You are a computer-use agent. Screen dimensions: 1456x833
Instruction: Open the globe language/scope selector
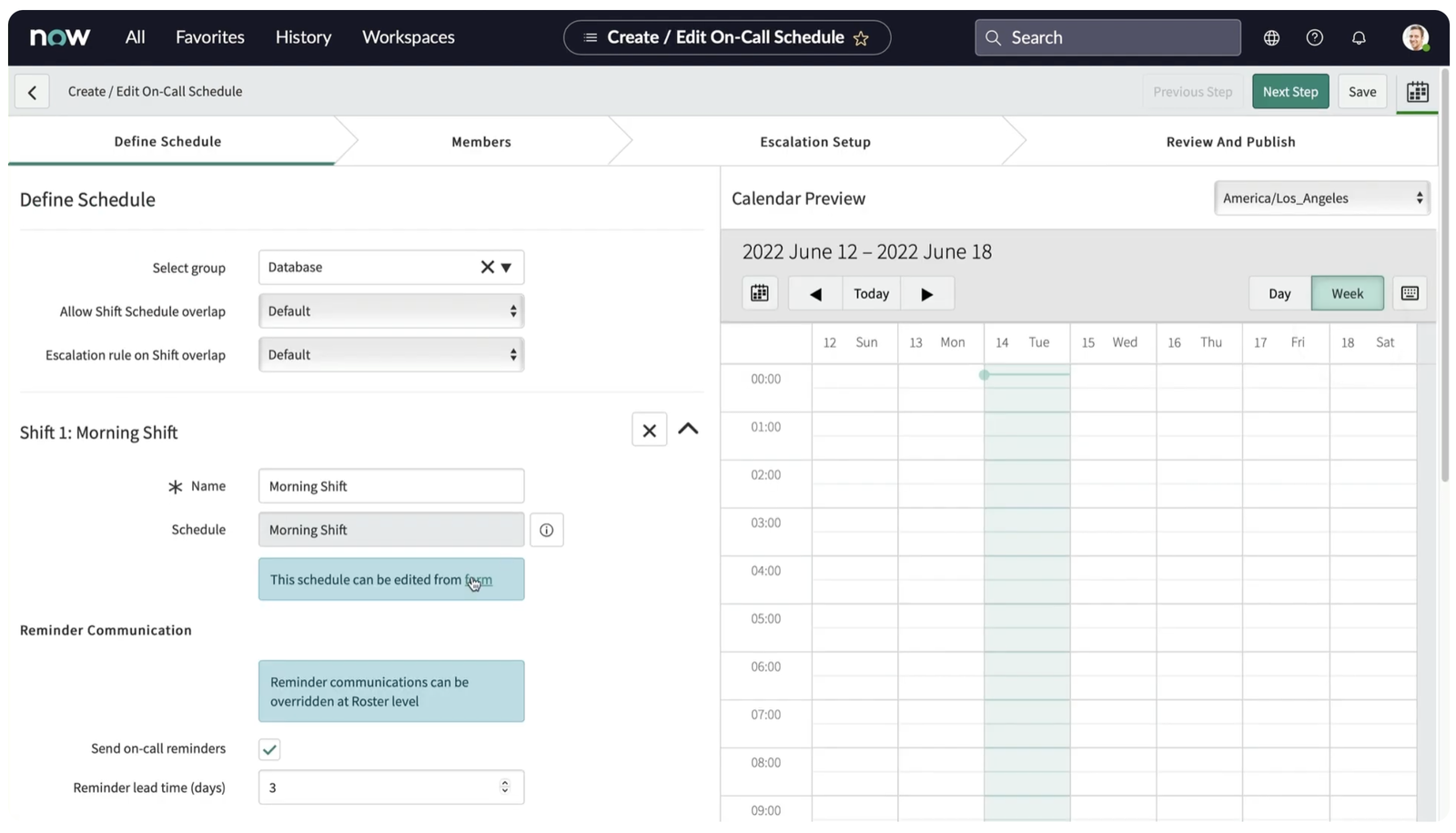[x=1271, y=37]
